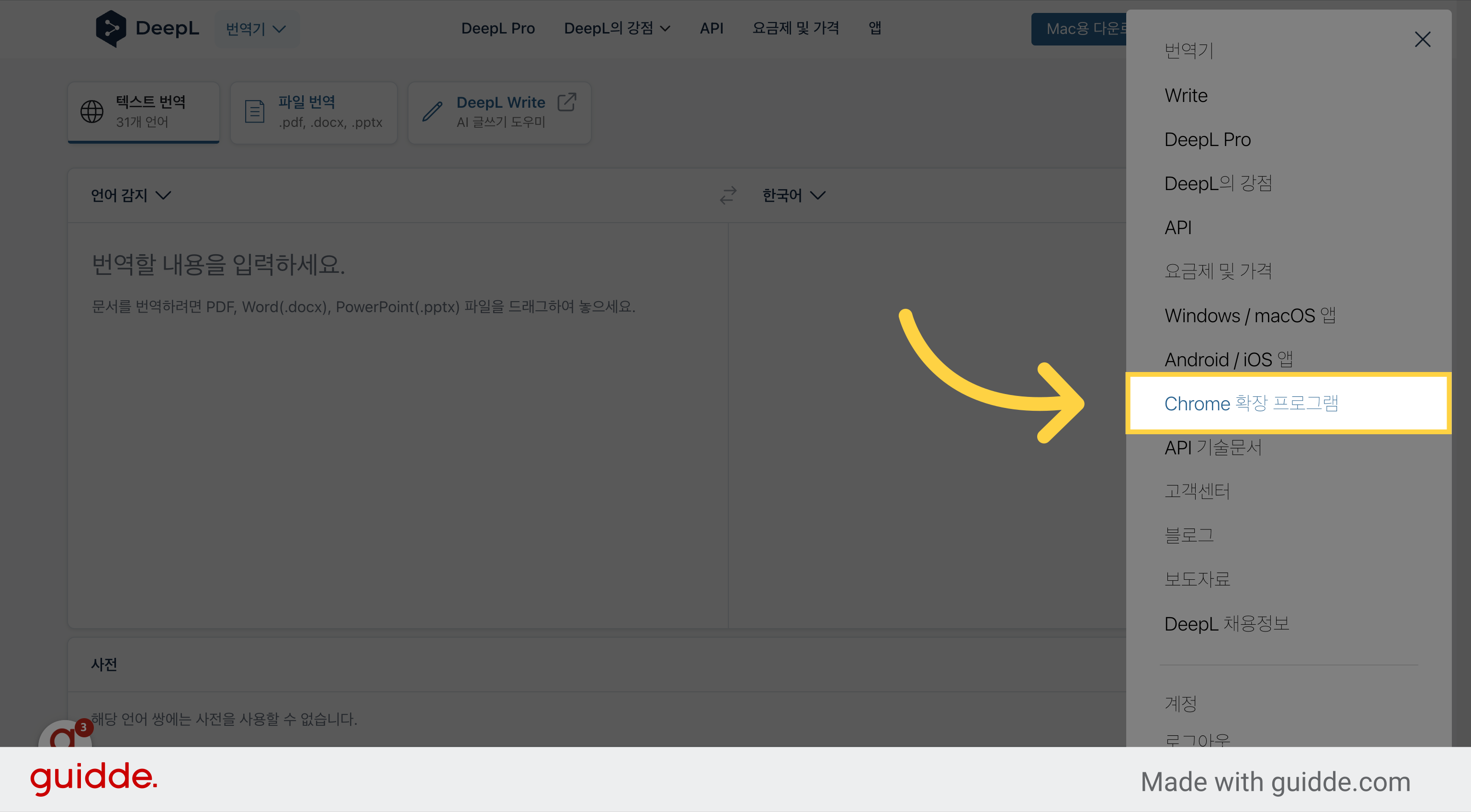Click the Mac용 다운로드 button
Screen dimensions: 1471x812
pos(1079,29)
